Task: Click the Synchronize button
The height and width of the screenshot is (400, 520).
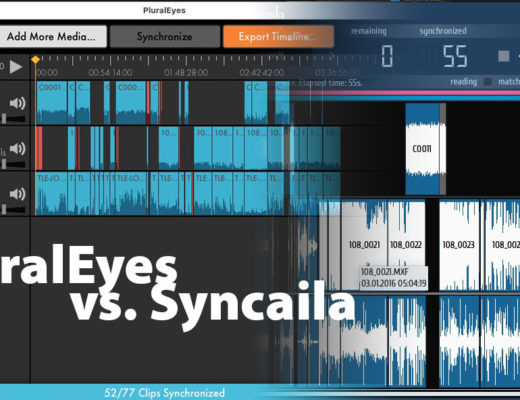Action: point(165,36)
